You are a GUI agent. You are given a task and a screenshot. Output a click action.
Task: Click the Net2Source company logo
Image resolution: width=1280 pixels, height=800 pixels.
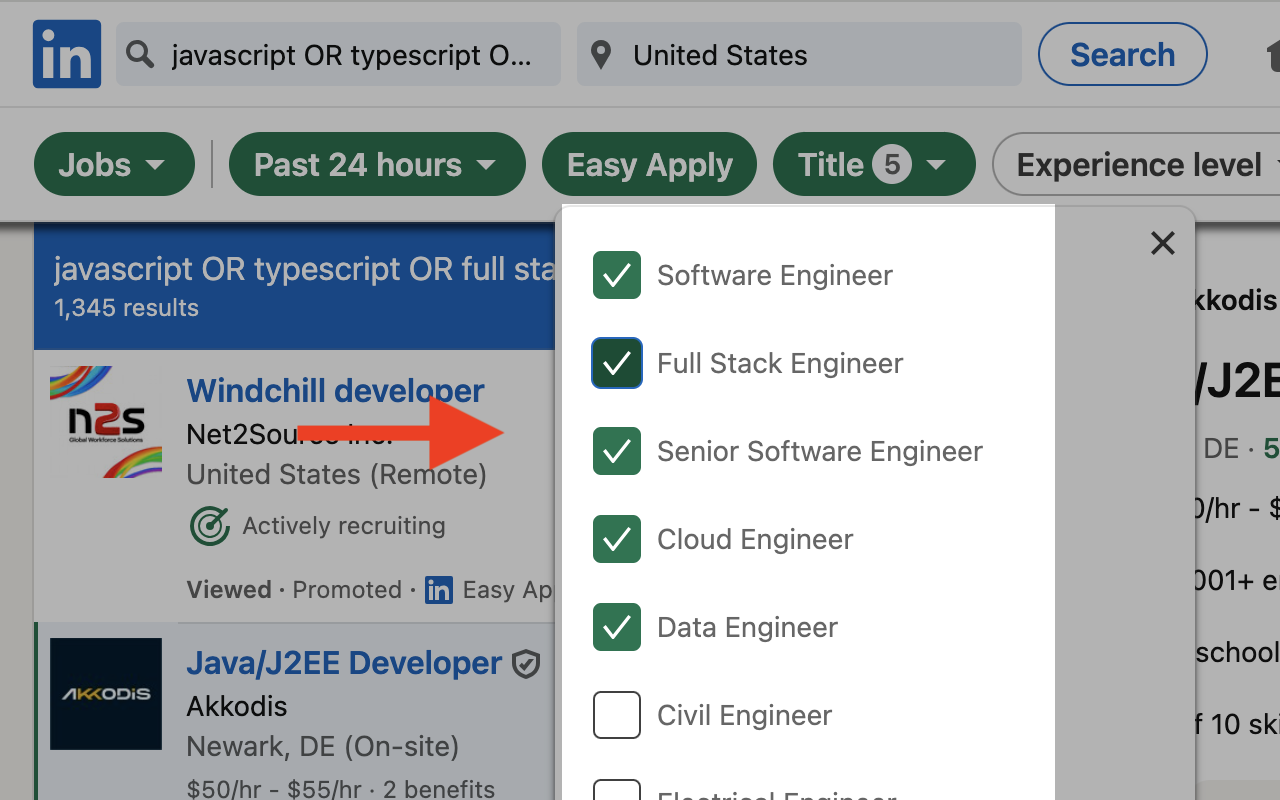[x=106, y=422]
